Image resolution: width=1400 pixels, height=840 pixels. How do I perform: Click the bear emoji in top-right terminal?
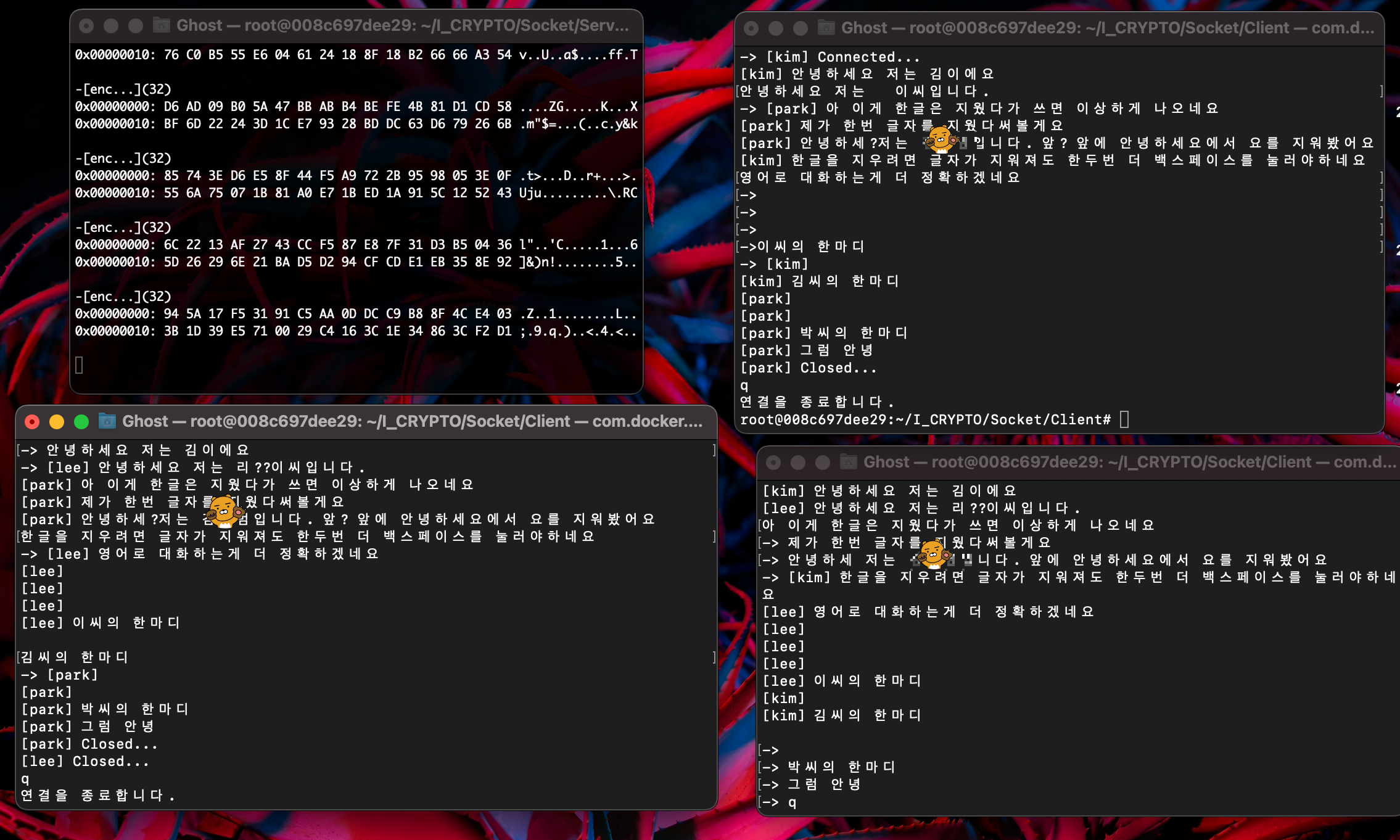pos(941,139)
